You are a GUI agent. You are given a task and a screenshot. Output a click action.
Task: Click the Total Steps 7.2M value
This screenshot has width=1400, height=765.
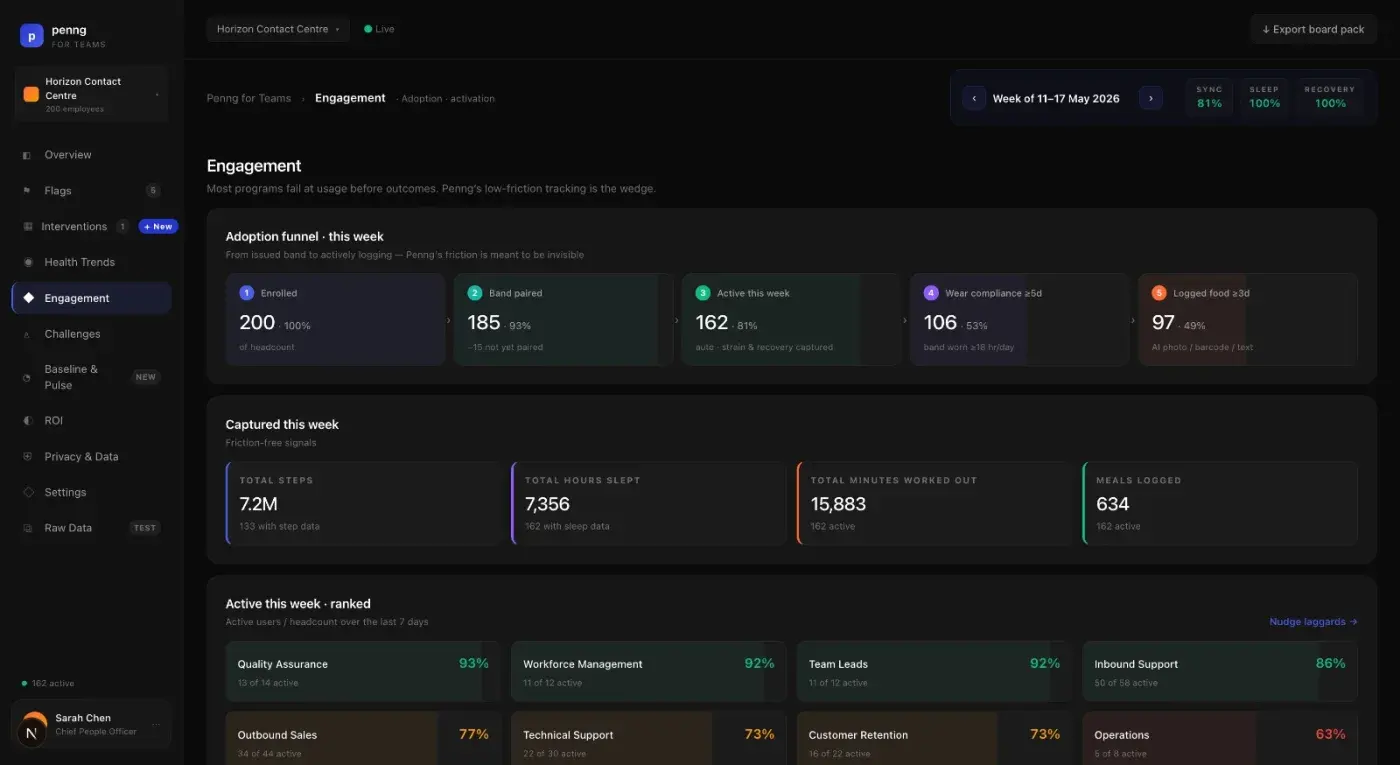pos(259,504)
